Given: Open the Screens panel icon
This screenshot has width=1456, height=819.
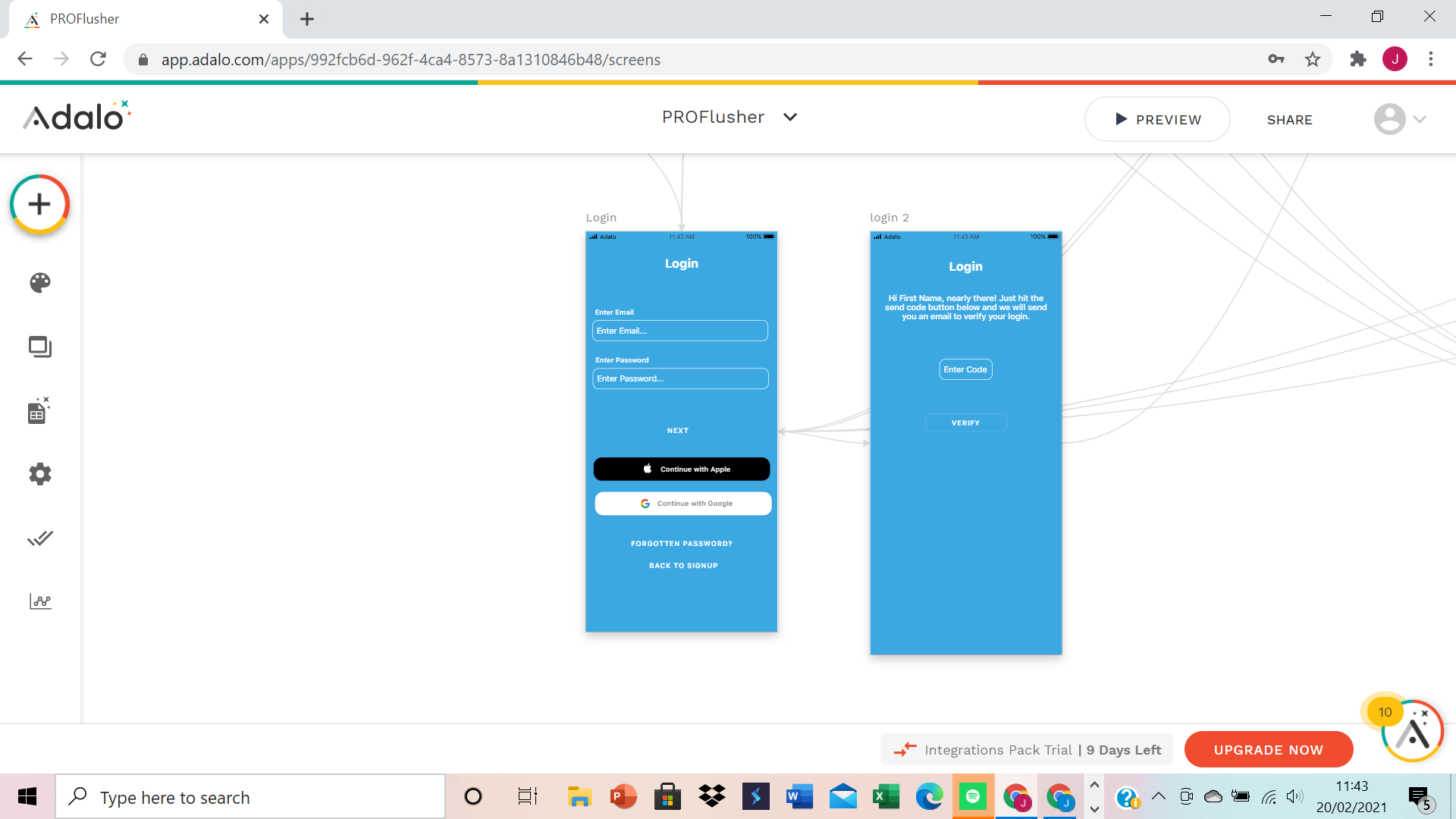Looking at the screenshot, I should (39, 347).
